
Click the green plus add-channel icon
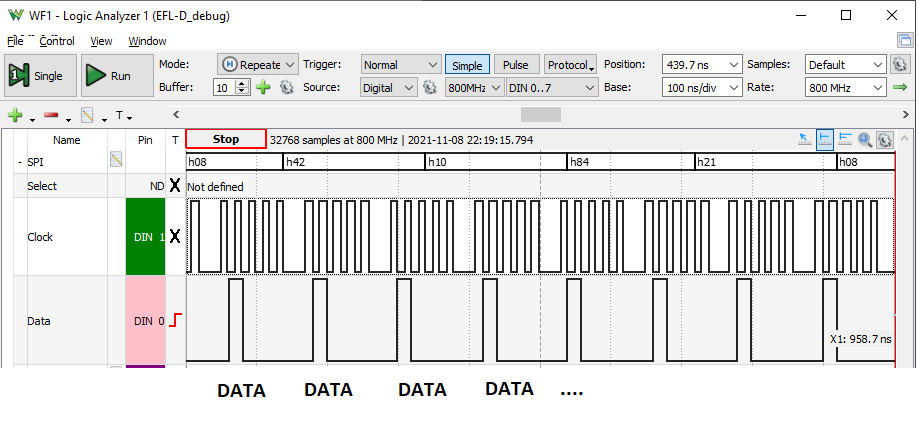pyautogui.click(x=15, y=116)
